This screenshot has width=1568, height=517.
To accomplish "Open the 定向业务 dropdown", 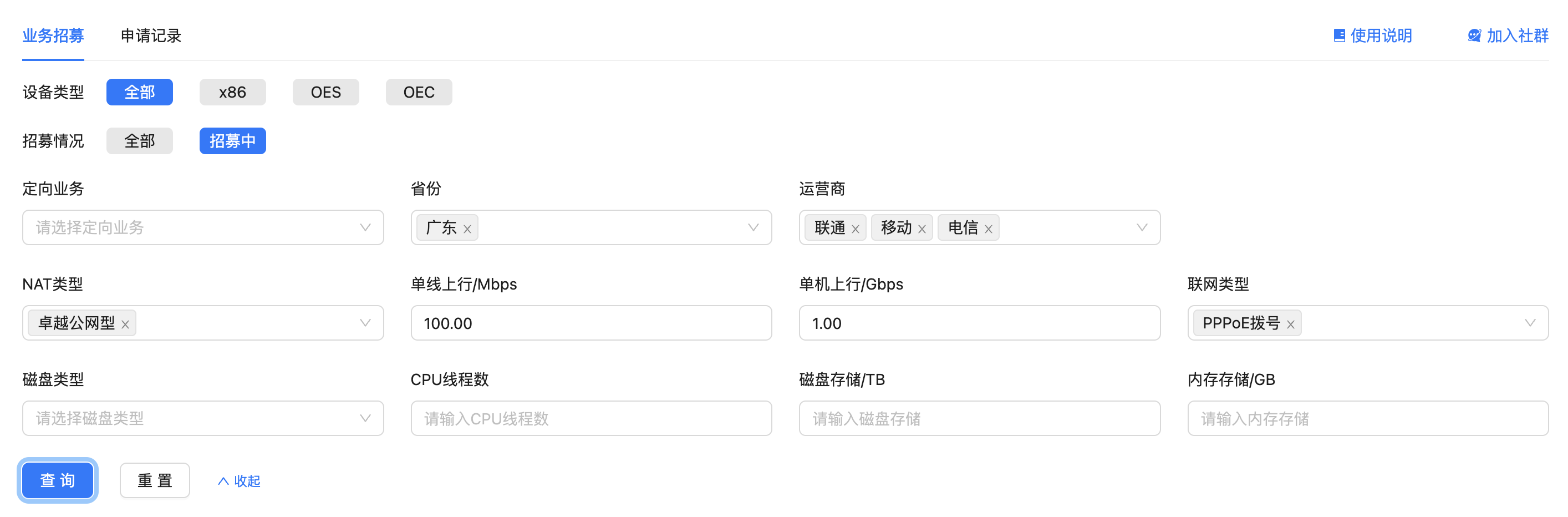I will 203,227.
